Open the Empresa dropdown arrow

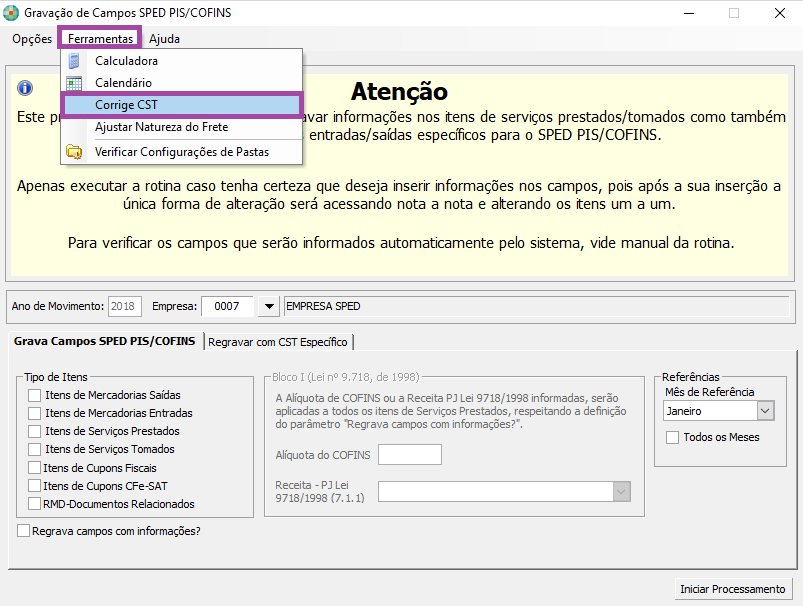pyautogui.click(x=268, y=306)
